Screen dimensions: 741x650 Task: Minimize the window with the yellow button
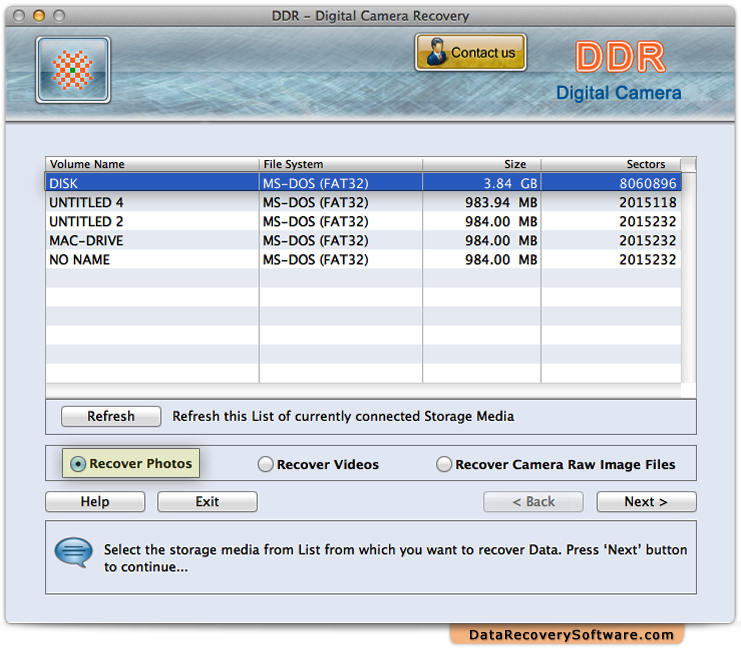tap(39, 16)
